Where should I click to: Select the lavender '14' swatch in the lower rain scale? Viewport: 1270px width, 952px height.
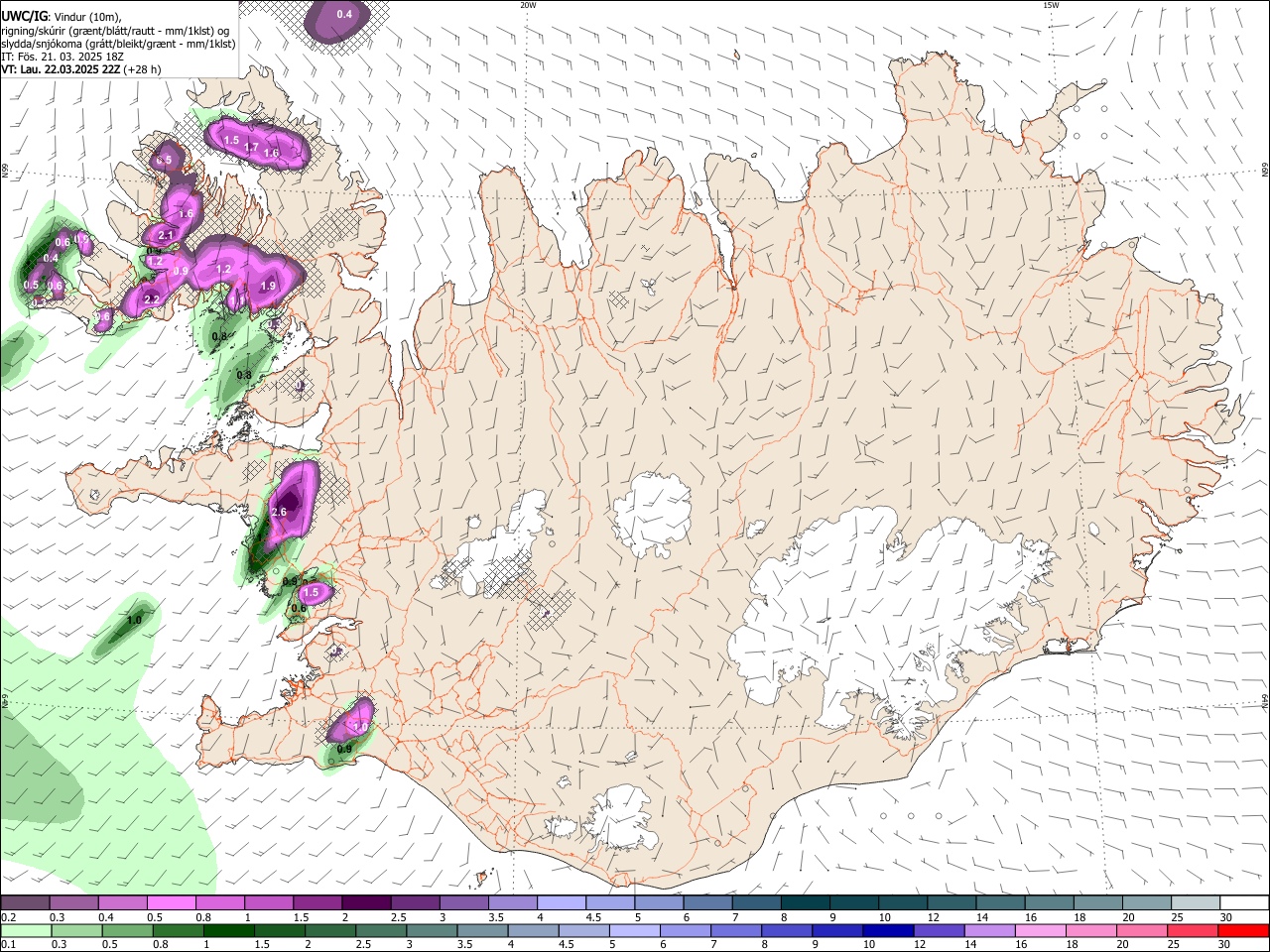tap(989, 931)
